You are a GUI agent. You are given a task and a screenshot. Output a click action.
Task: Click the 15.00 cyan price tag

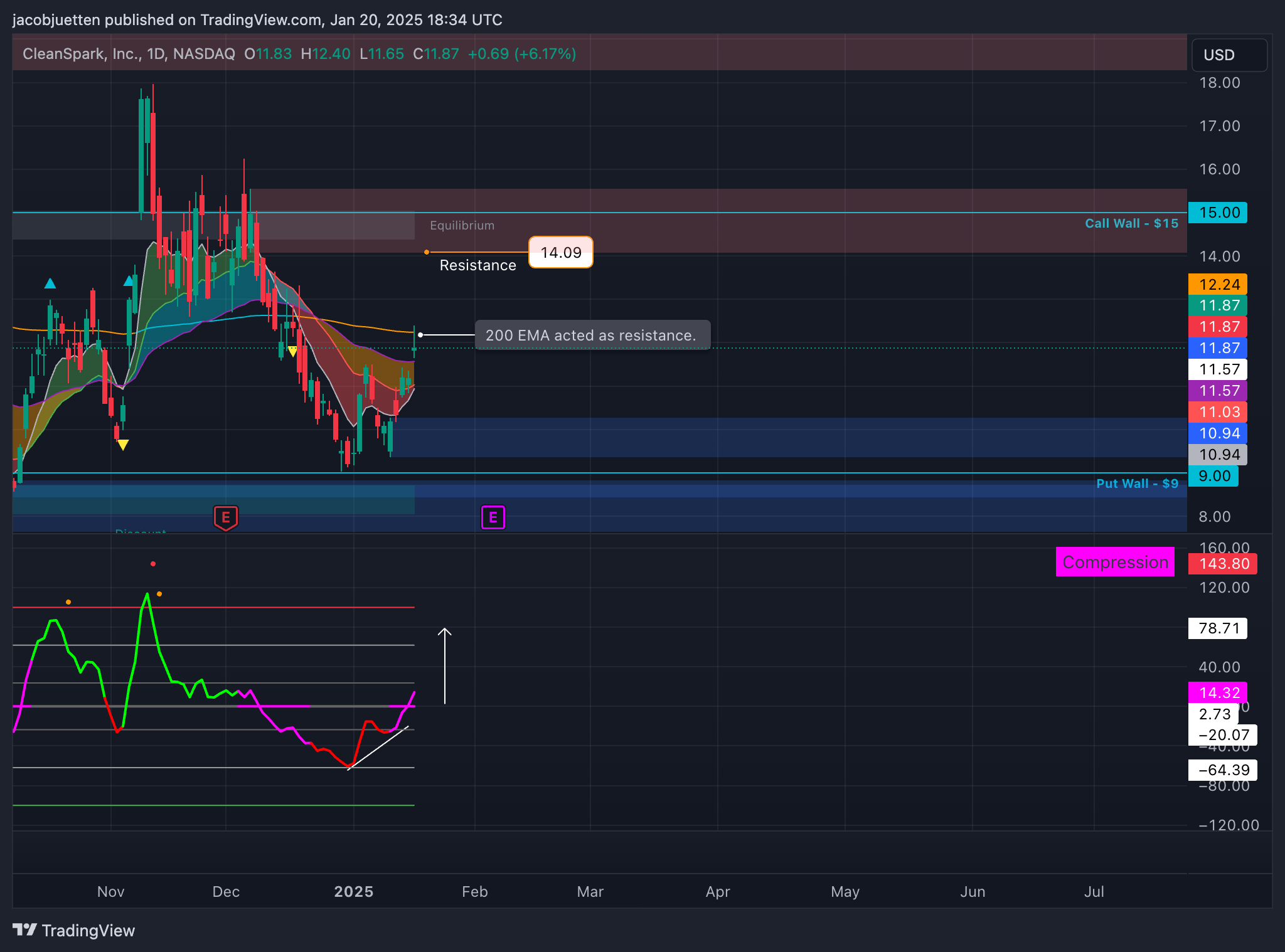coord(1218,213)
